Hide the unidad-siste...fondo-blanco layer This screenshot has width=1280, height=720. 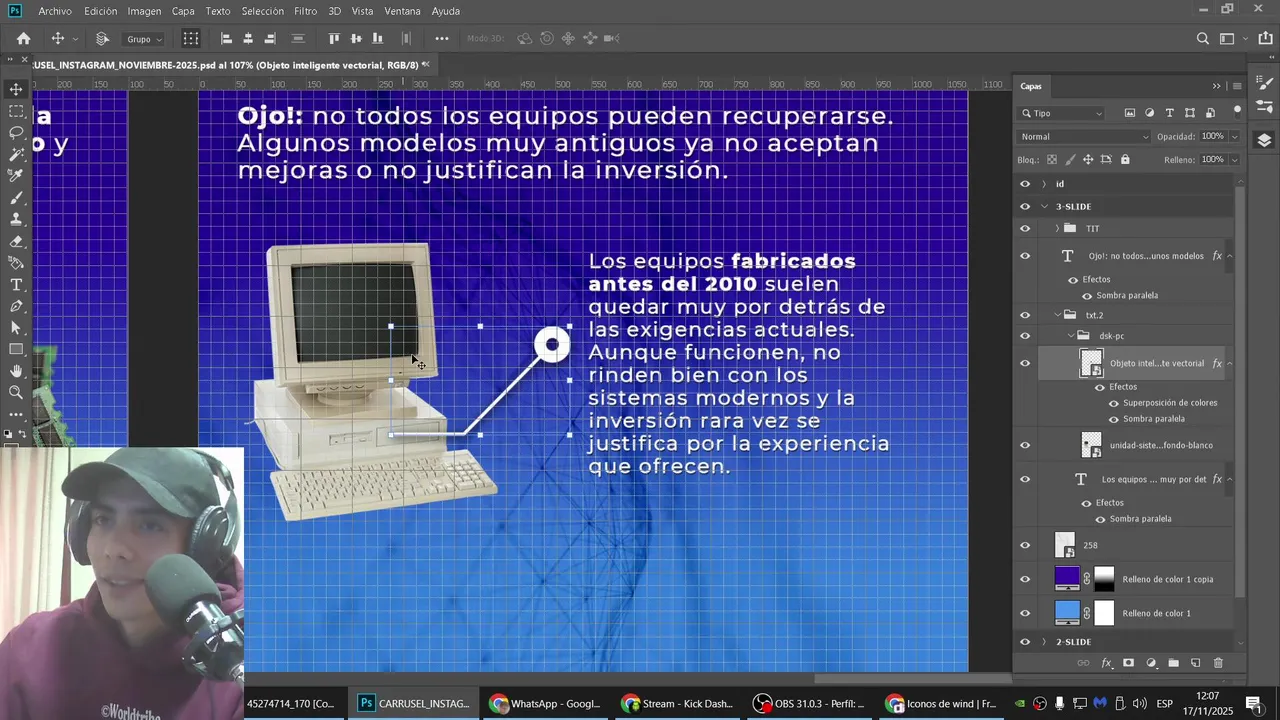1024,445
